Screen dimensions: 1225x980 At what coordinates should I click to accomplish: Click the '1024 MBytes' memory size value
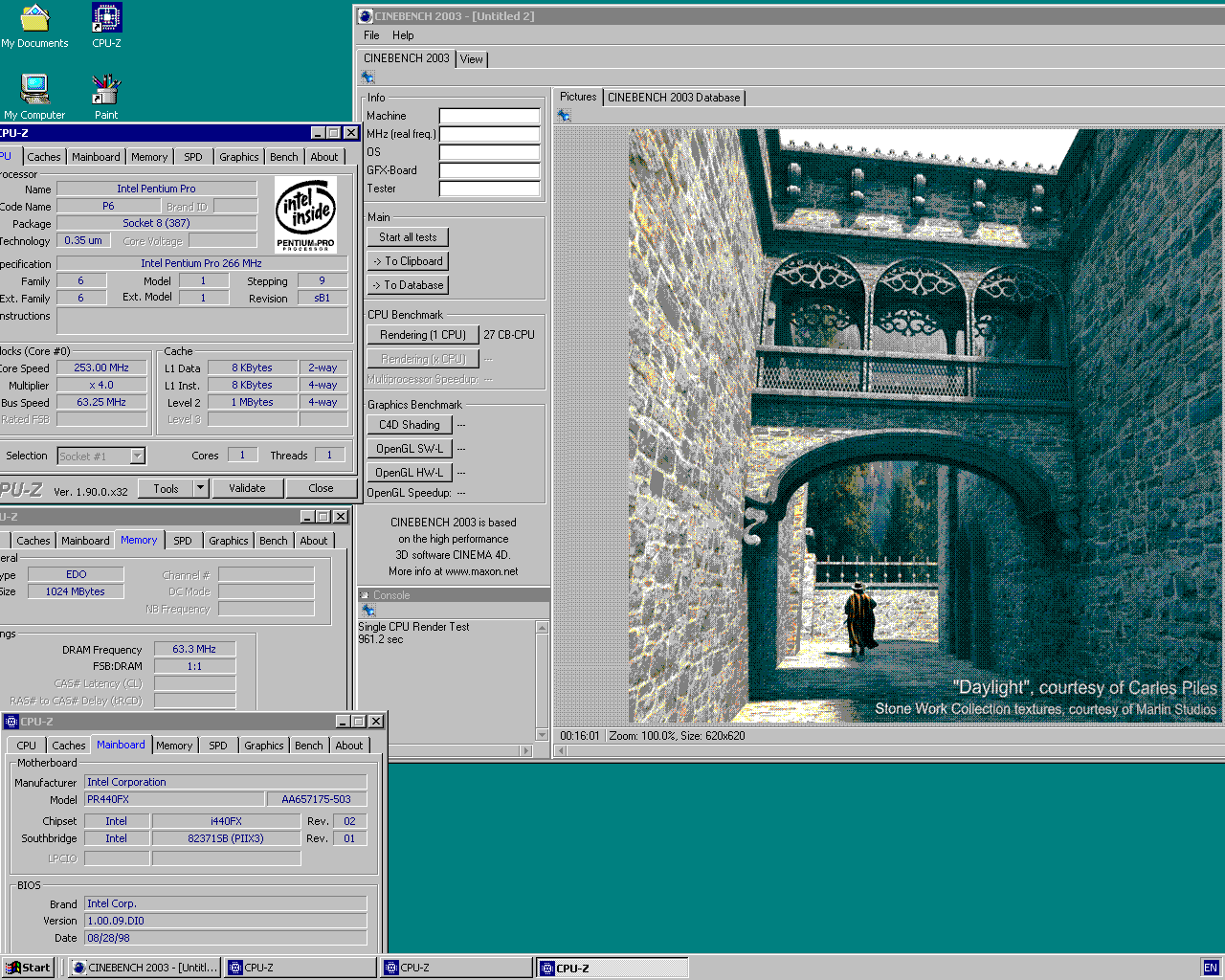tap(76, 591)
